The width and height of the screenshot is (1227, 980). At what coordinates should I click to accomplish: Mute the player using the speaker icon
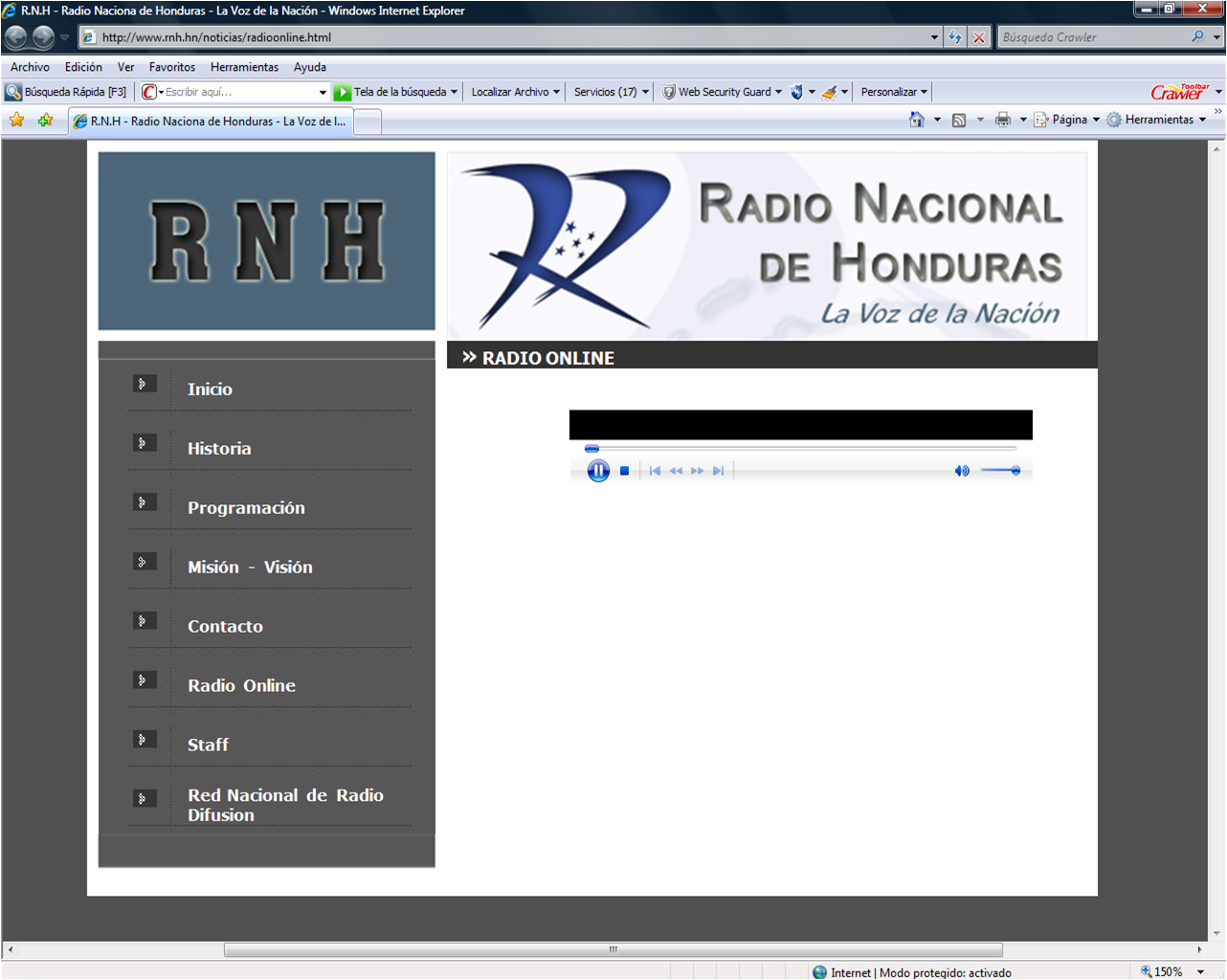962,471
